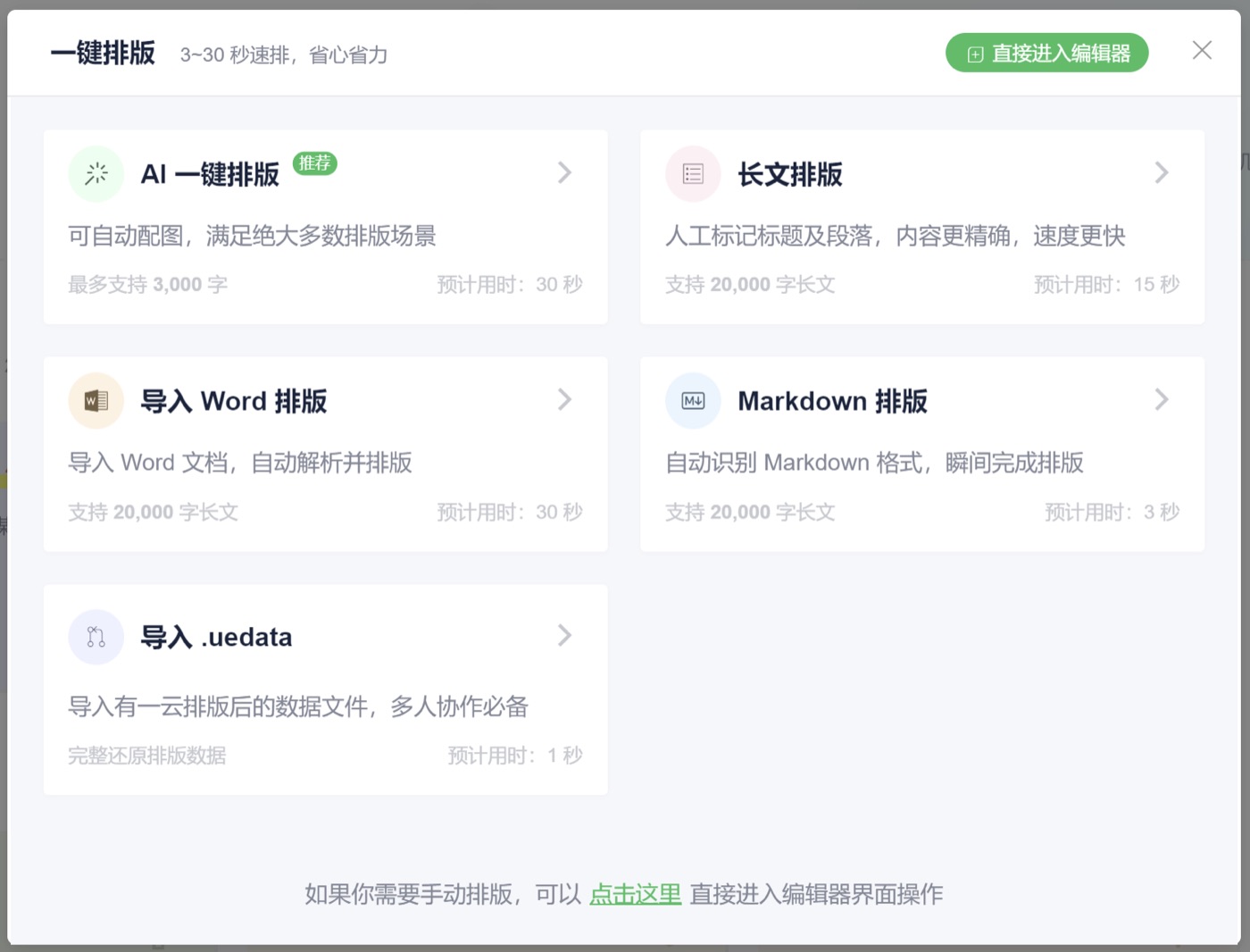The height and width of the screenshot is (952, 1250).
Task: Choose the 导入 Word 排版 title
Action: 234,401
